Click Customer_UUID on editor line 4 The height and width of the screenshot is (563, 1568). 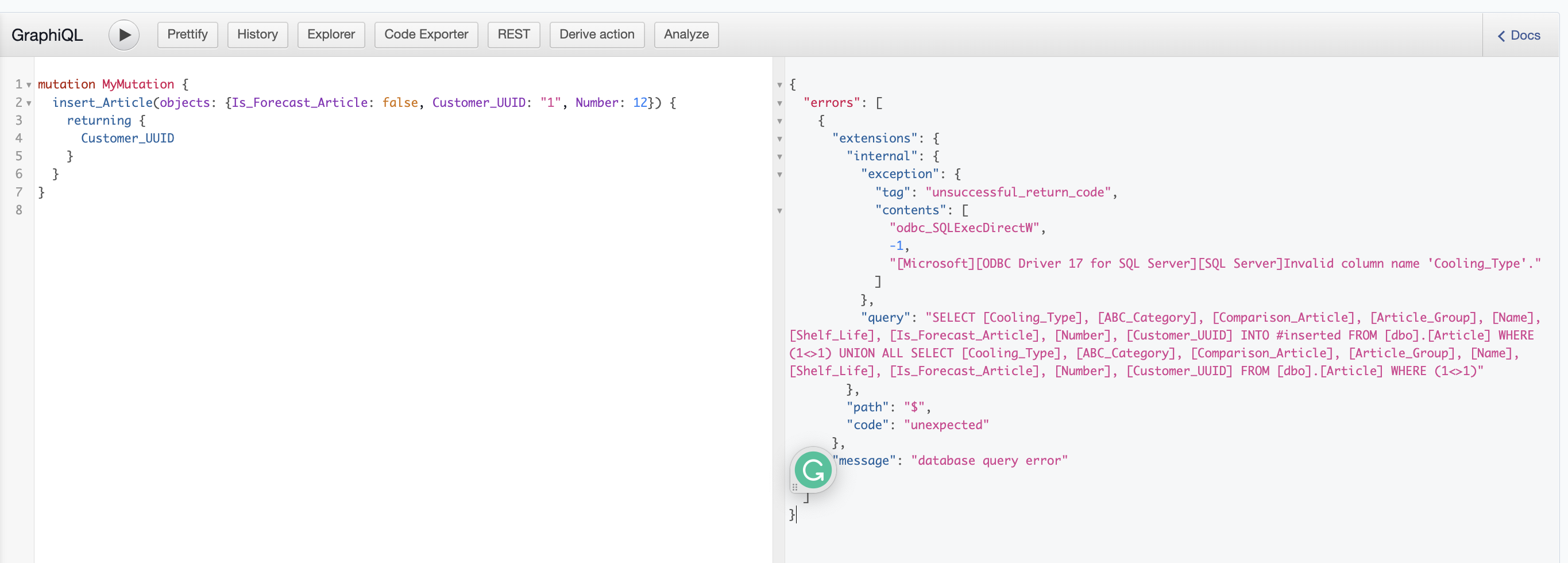pos(128,138)
